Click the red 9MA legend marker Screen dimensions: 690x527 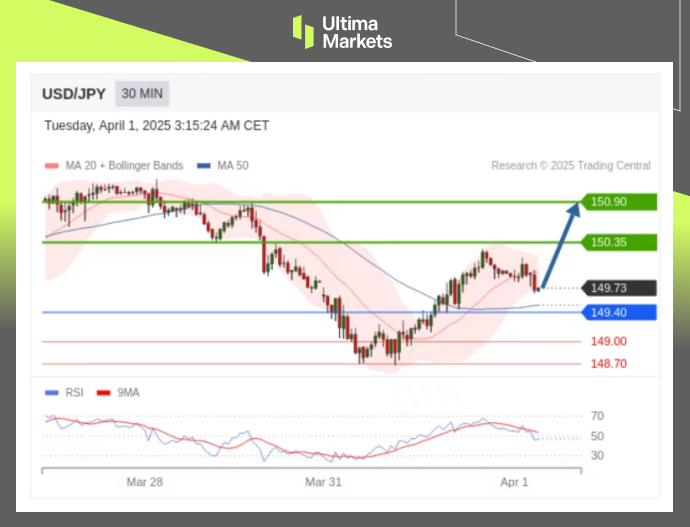pyautogui.click(x=103, y=393)
